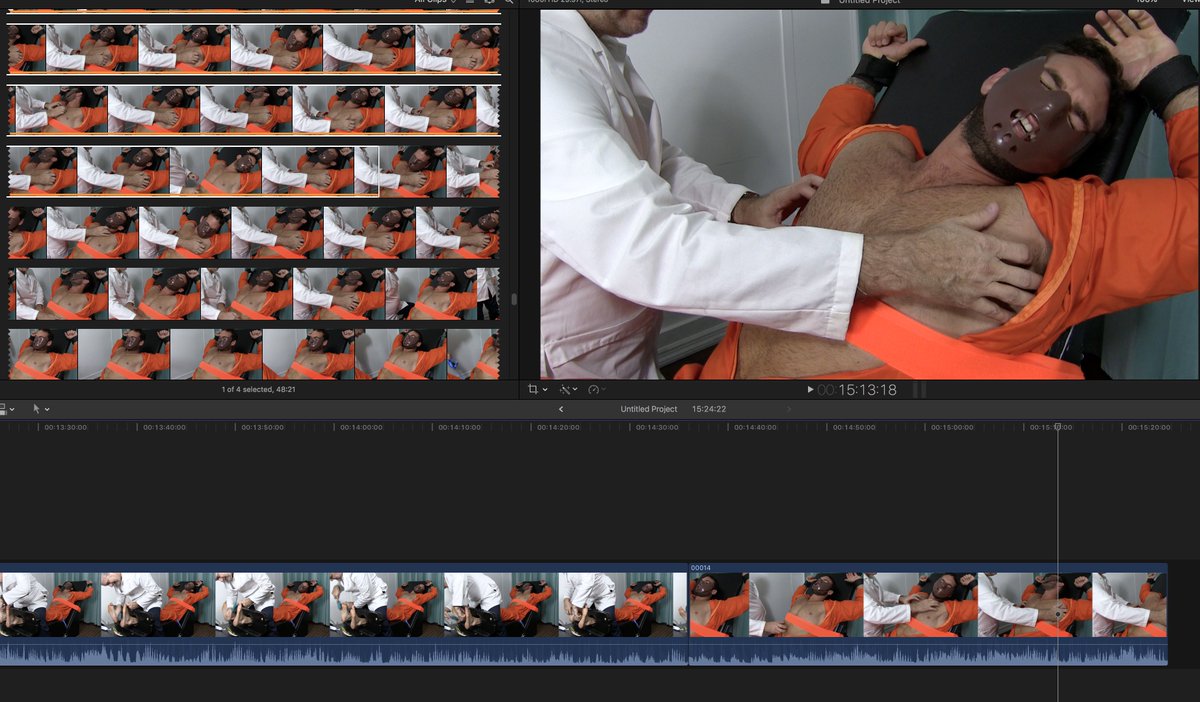
Task: Click the '1 of 4 selected, 48:21' status text
Action: coord(258,389)
